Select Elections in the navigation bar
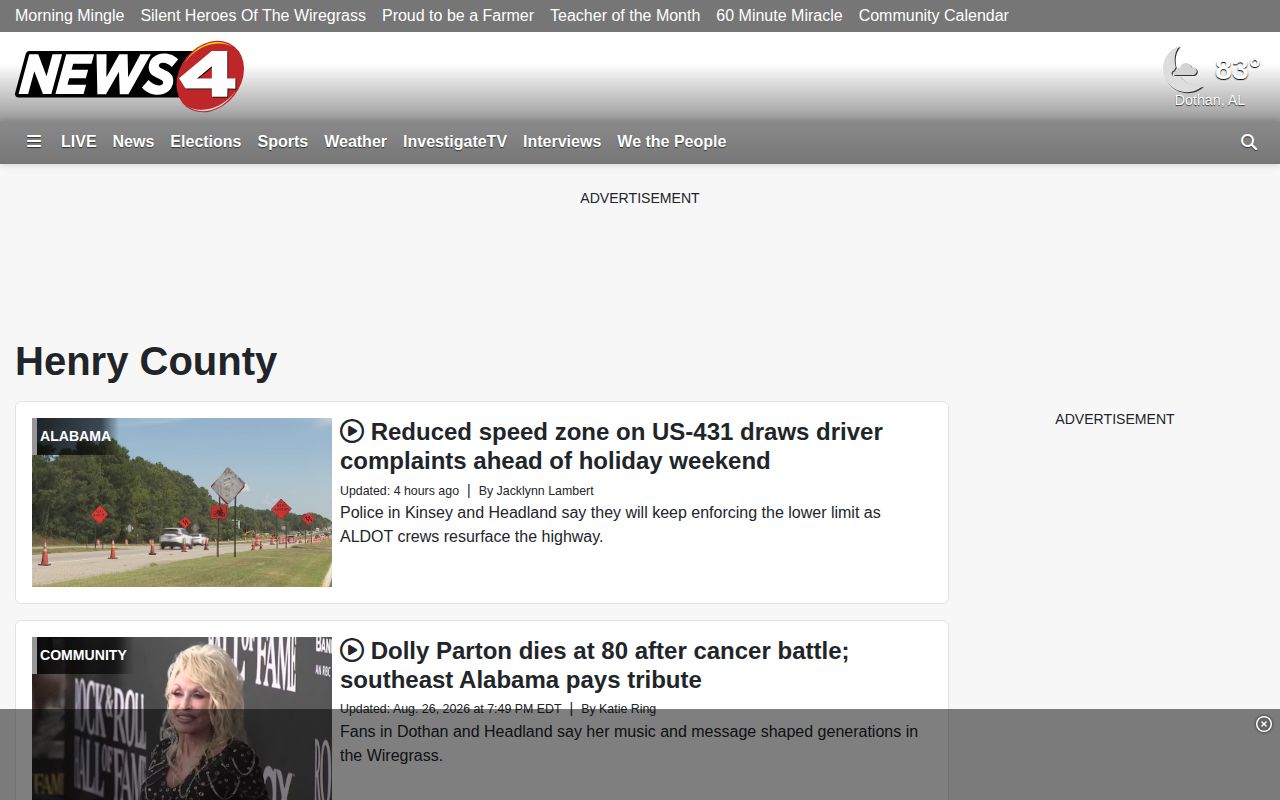This screenshot has height=800, width=1280. (x=206, y=142)
